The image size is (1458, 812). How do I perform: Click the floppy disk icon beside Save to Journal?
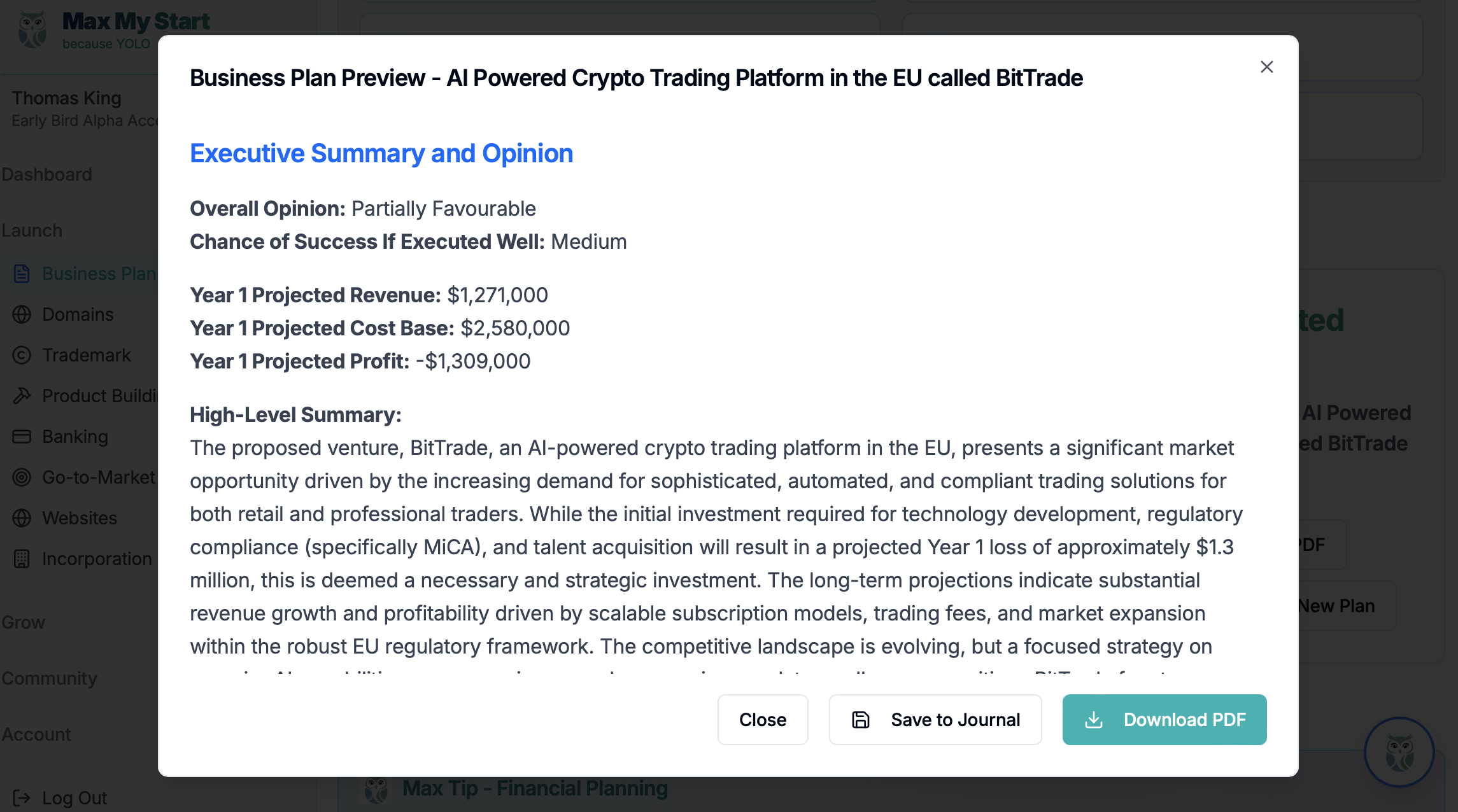(x=860, y=719)
